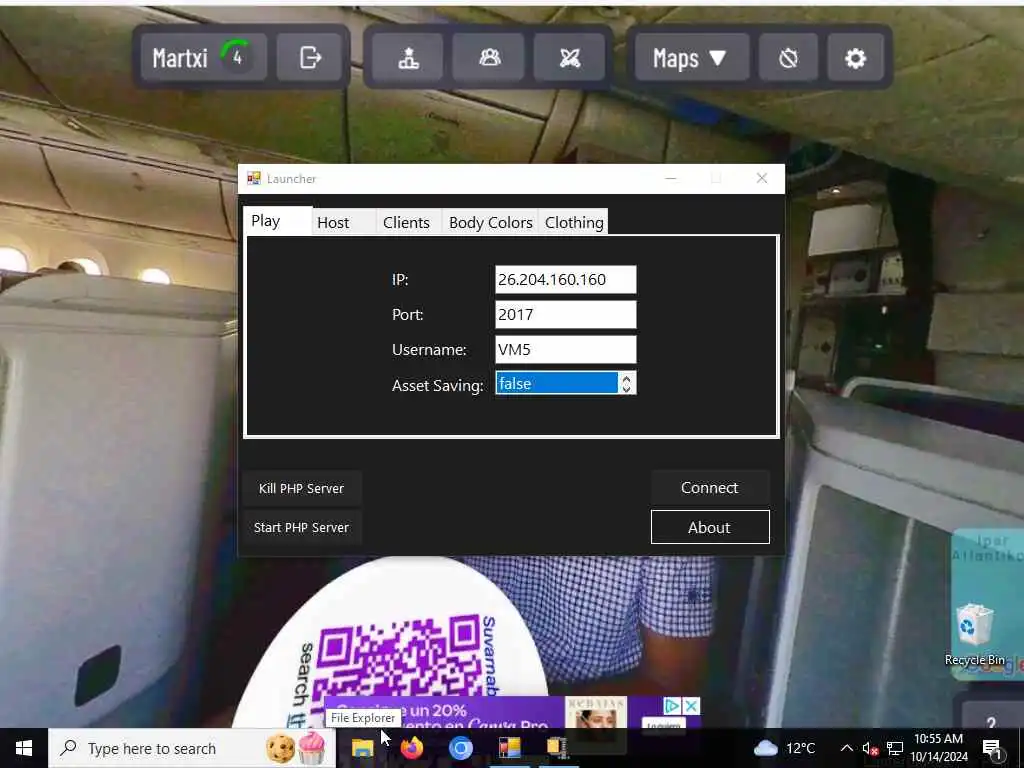Open the leaderboard podium icon

pos(408,57)
